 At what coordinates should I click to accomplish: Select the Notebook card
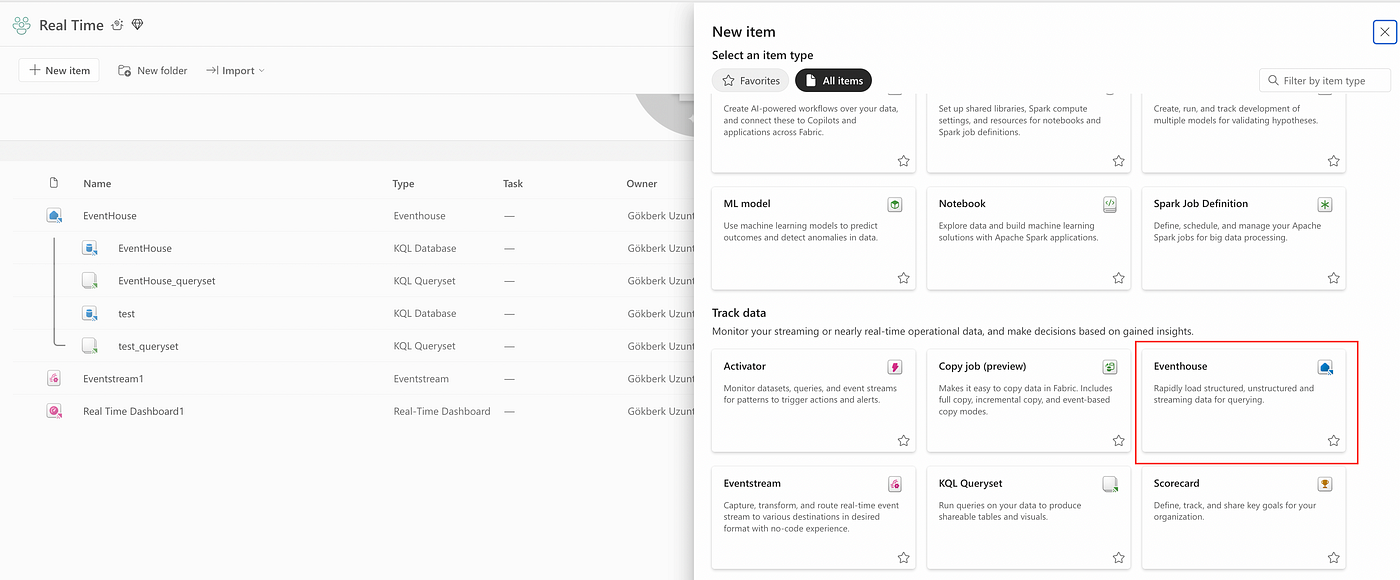pos(1028,239)
